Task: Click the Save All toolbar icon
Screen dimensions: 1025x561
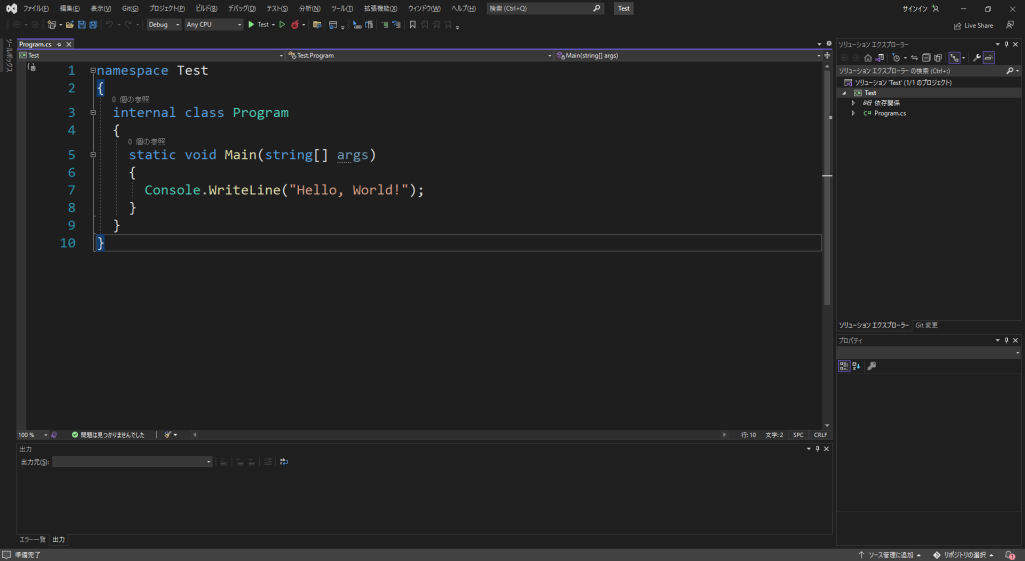Action: pyautogui.click(x=93, y=25)
